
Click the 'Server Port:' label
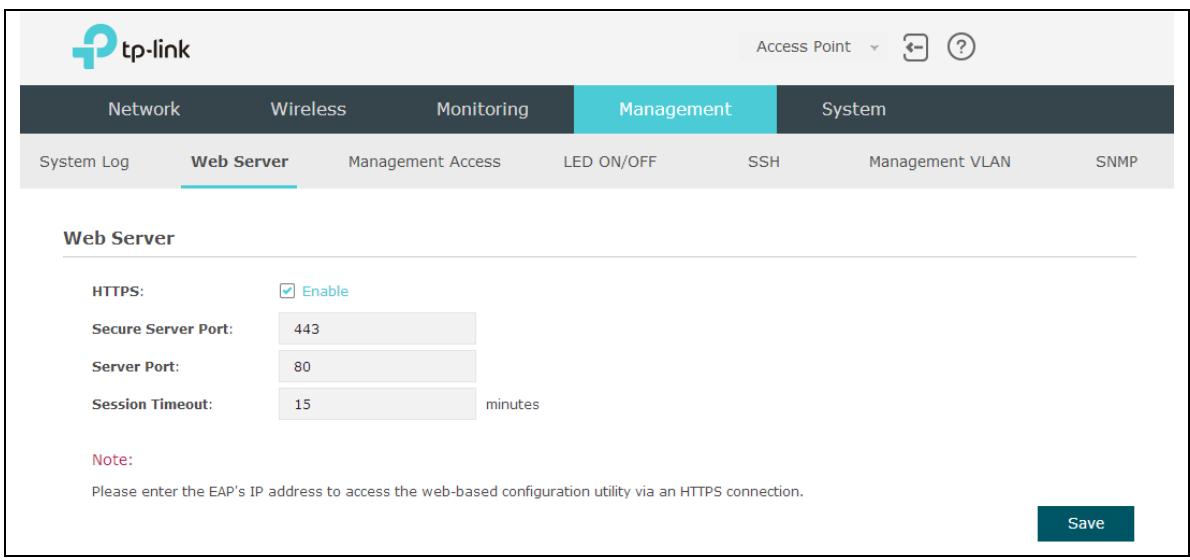pos(136,367)
